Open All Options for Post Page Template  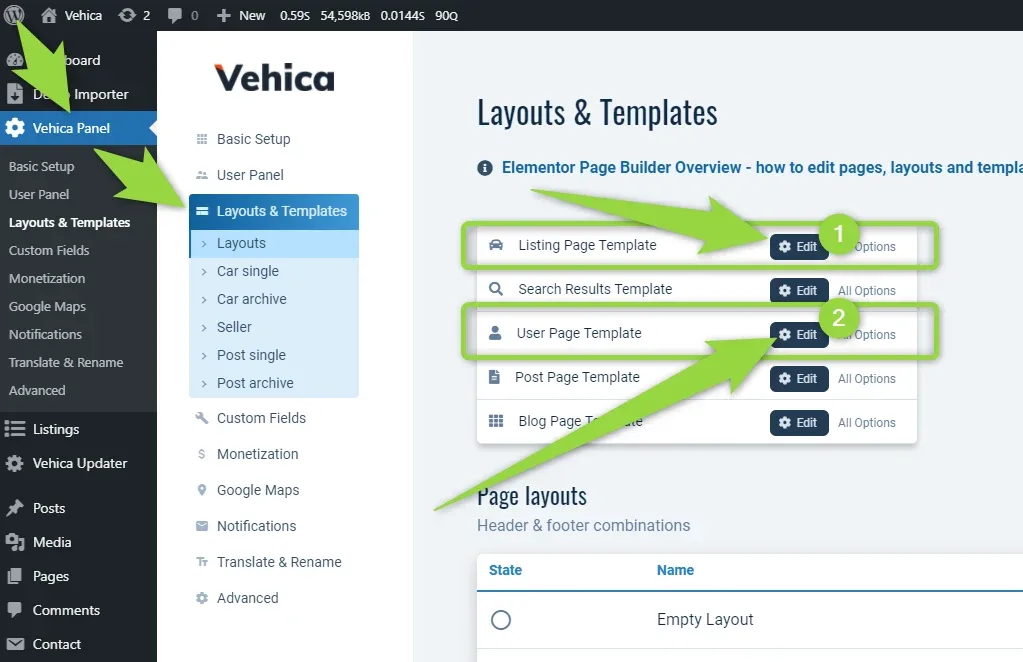click(x=866, y=379)
